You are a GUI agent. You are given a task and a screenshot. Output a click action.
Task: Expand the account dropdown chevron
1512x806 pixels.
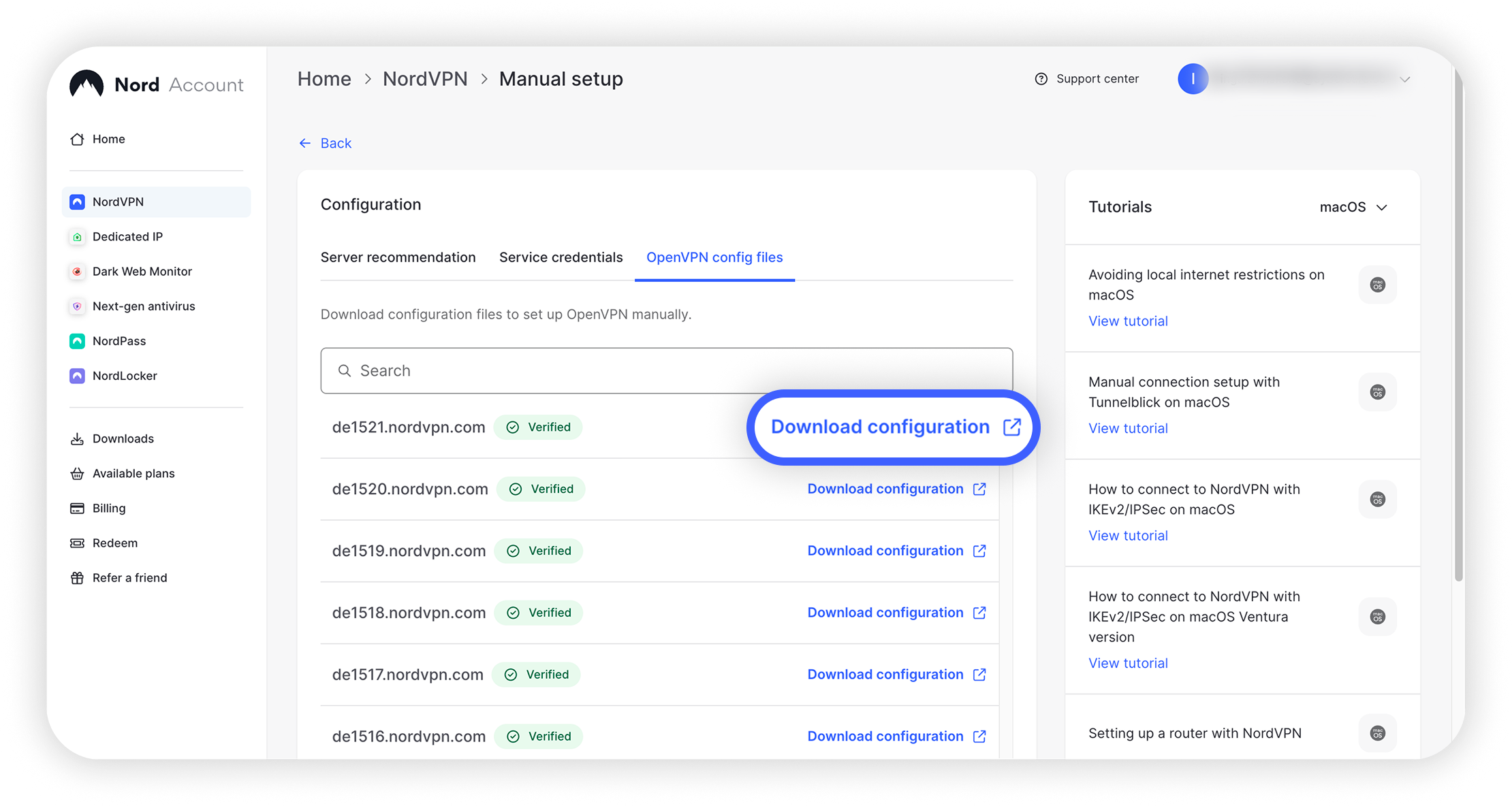tap(1404, 80)
